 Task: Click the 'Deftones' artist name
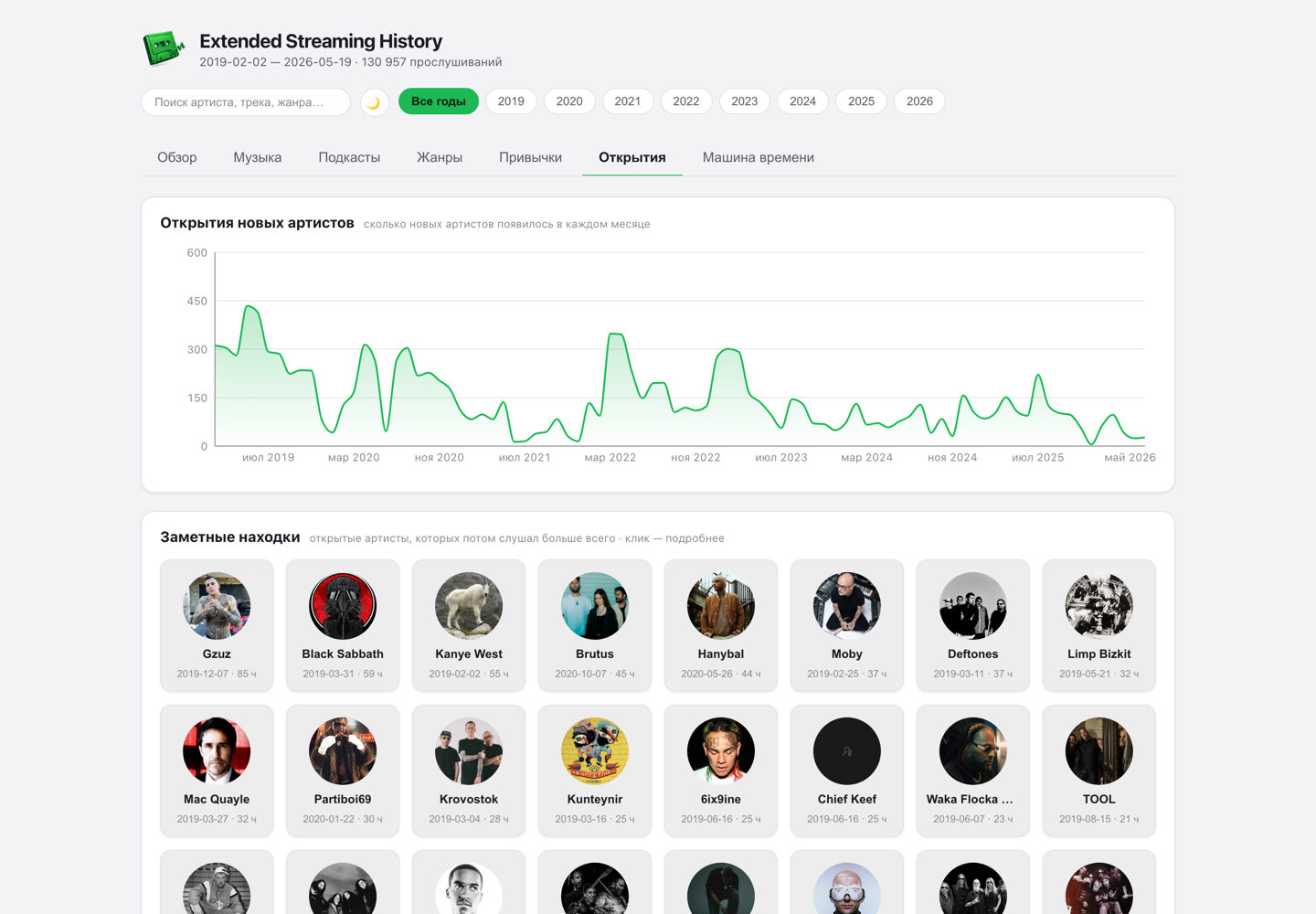[x=973, y=654]
